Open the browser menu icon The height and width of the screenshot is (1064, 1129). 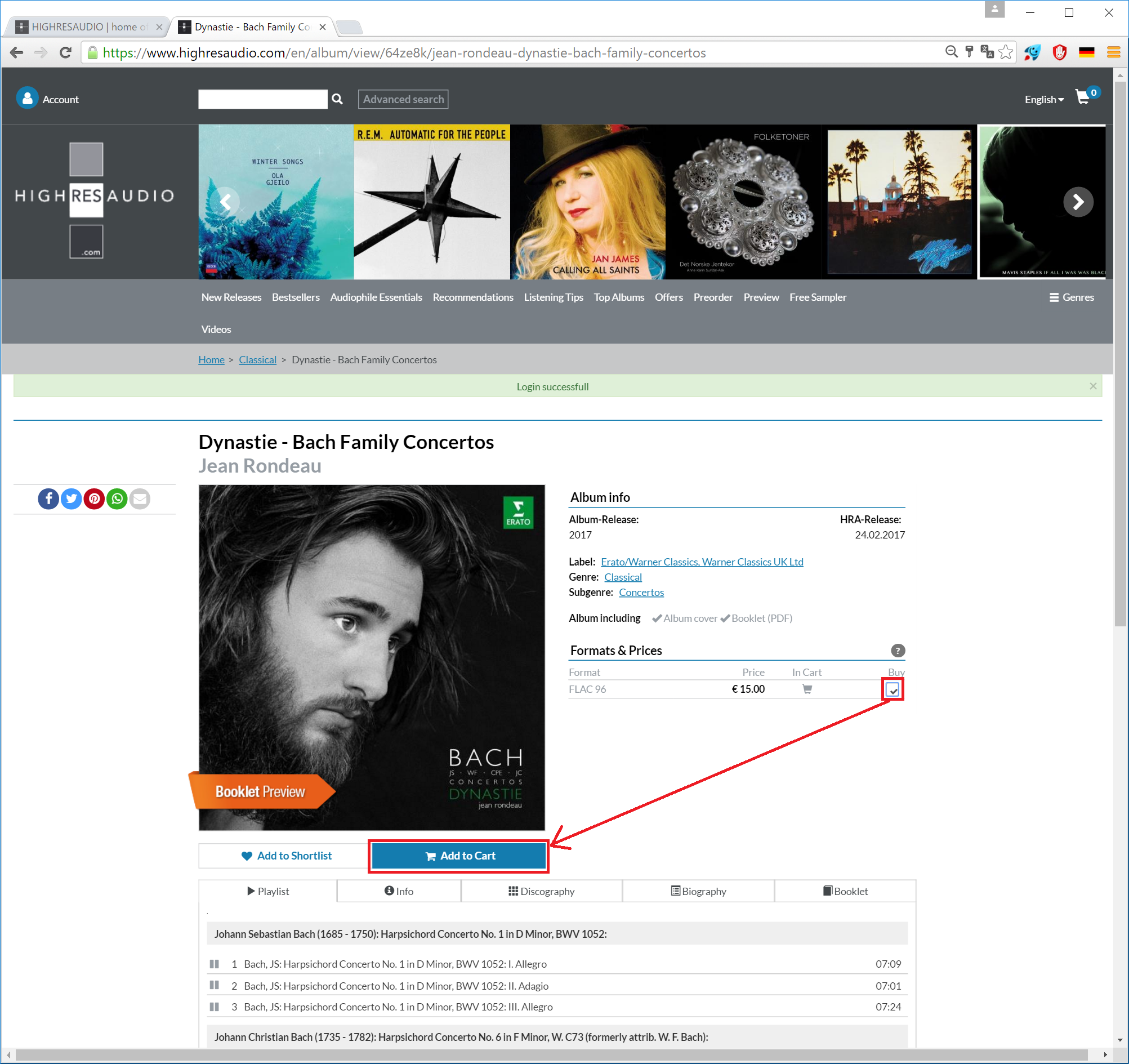coord(1113,53)
